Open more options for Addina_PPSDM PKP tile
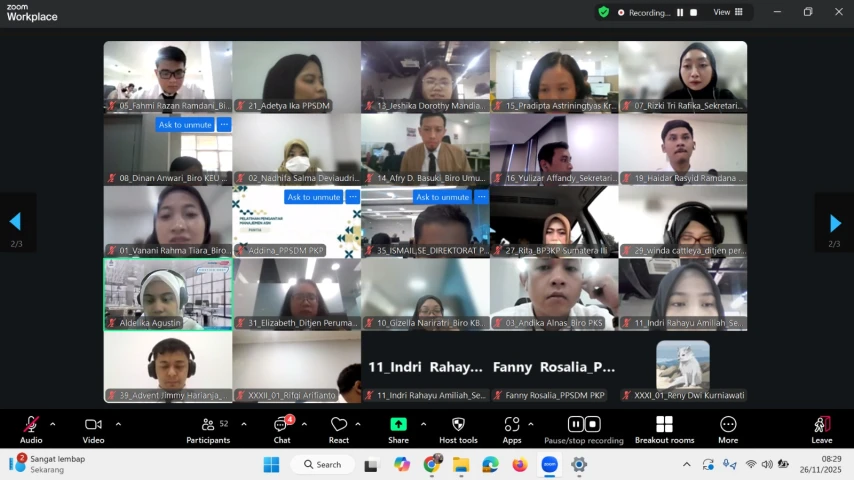Viewport: 854px width, 480px height. point(353,197)
